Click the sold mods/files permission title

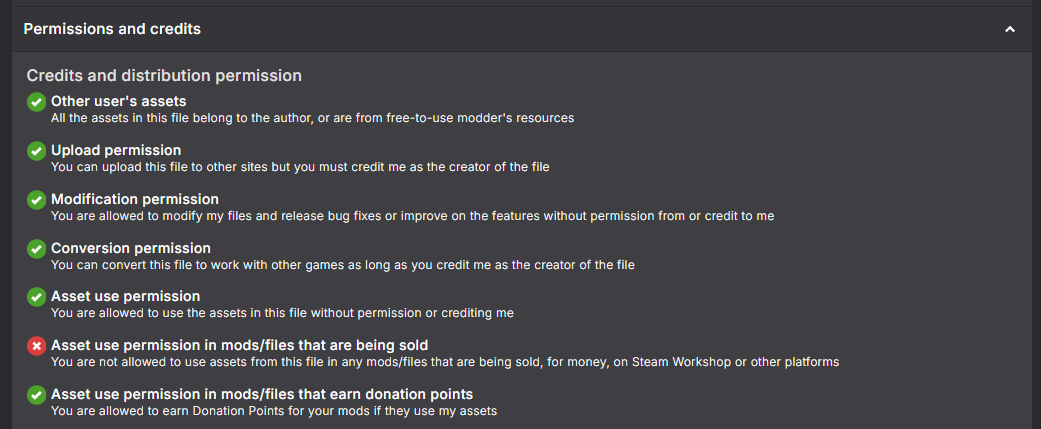239,345
